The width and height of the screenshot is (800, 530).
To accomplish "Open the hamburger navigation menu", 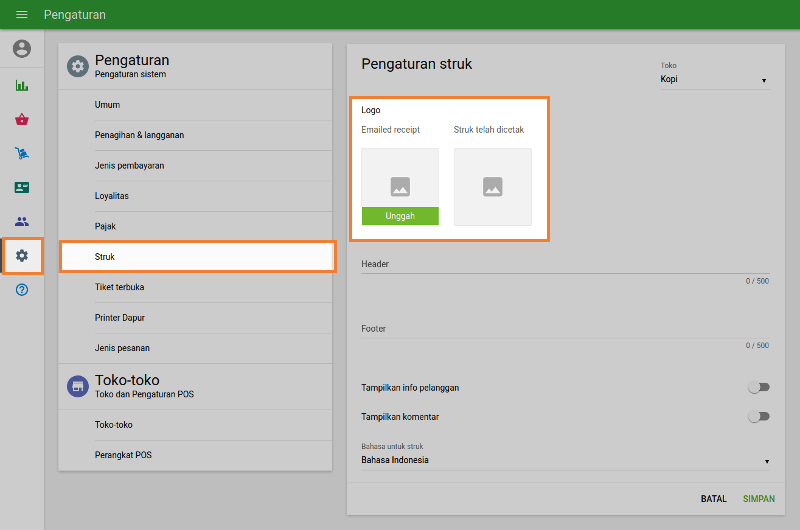I will (x=22, y=15).
